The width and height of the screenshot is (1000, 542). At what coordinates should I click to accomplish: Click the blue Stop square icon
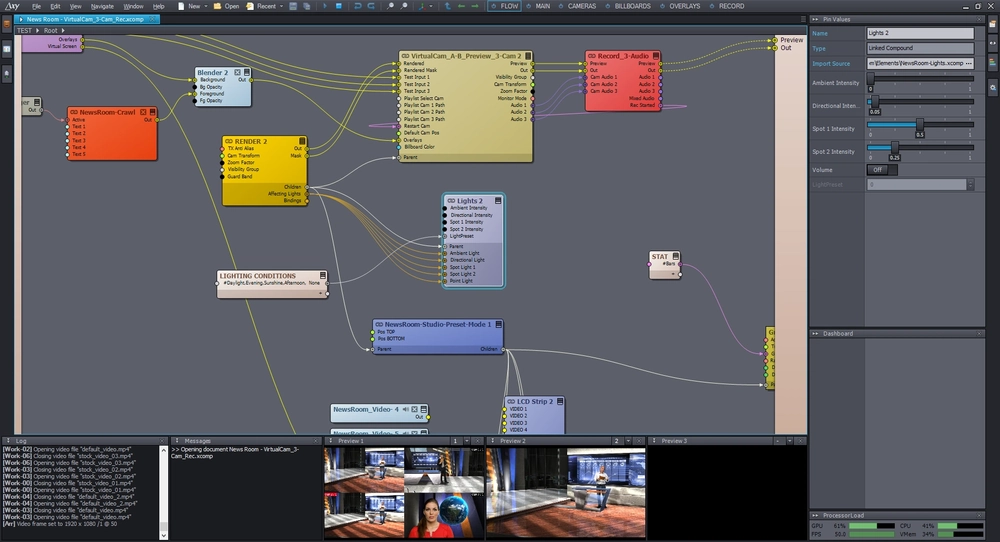click(339, 6)
